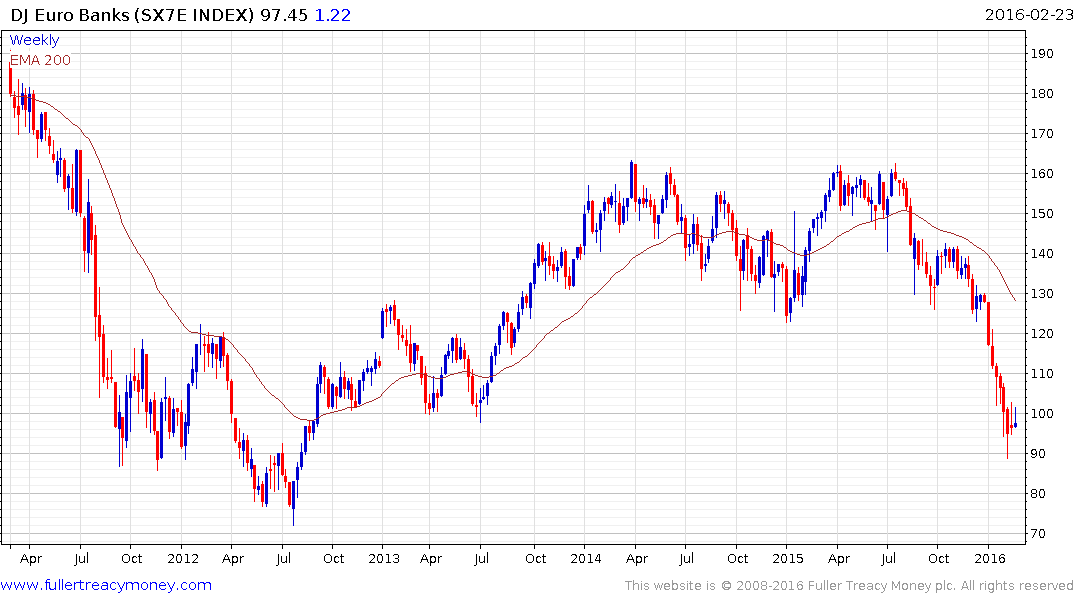Image resolution: width=1075 pixels, height=600 pixels.
Task: Click the 190 y-axis label
Action: point(1042,54)
